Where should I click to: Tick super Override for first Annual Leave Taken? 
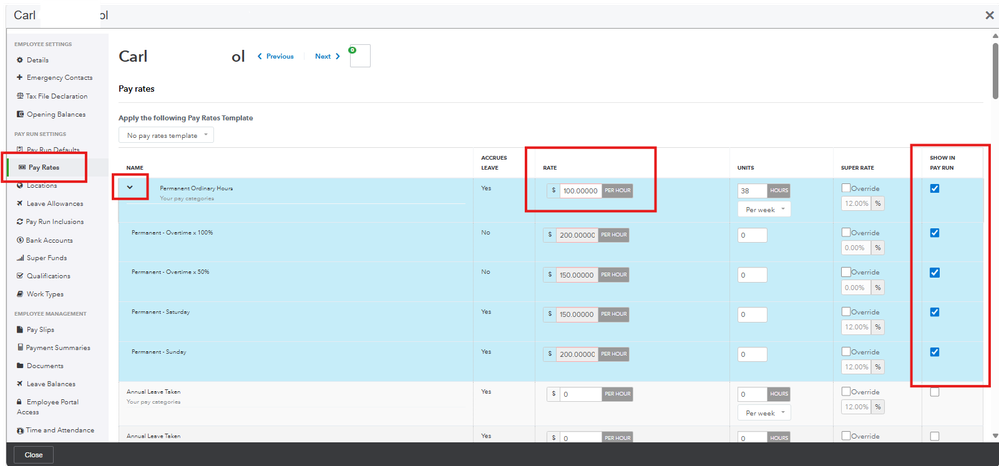[846, 391]
